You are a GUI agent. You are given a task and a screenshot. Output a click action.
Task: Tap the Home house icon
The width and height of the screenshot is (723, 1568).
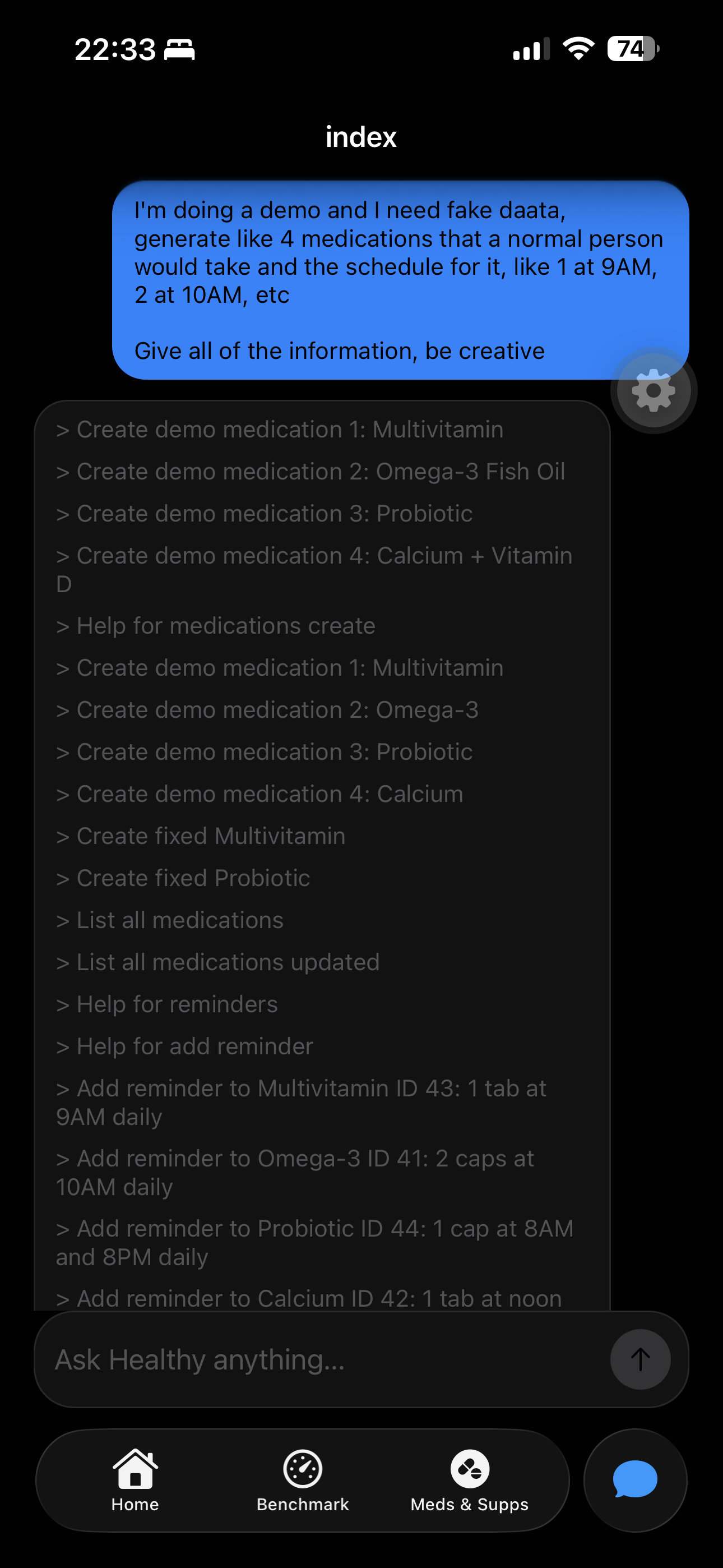tap(135, 1468)
